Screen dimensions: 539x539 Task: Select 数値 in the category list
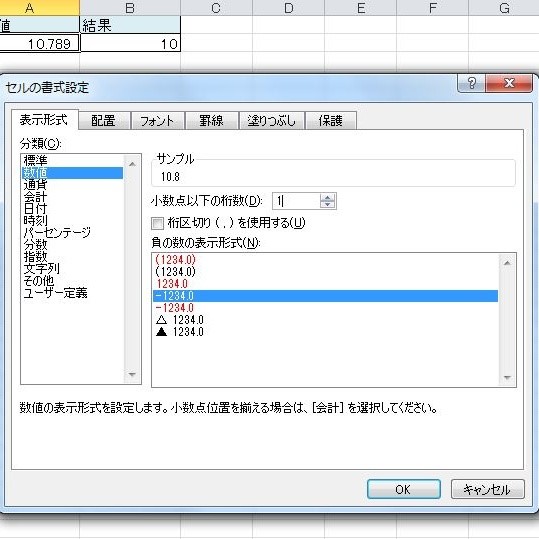point(72,173)
